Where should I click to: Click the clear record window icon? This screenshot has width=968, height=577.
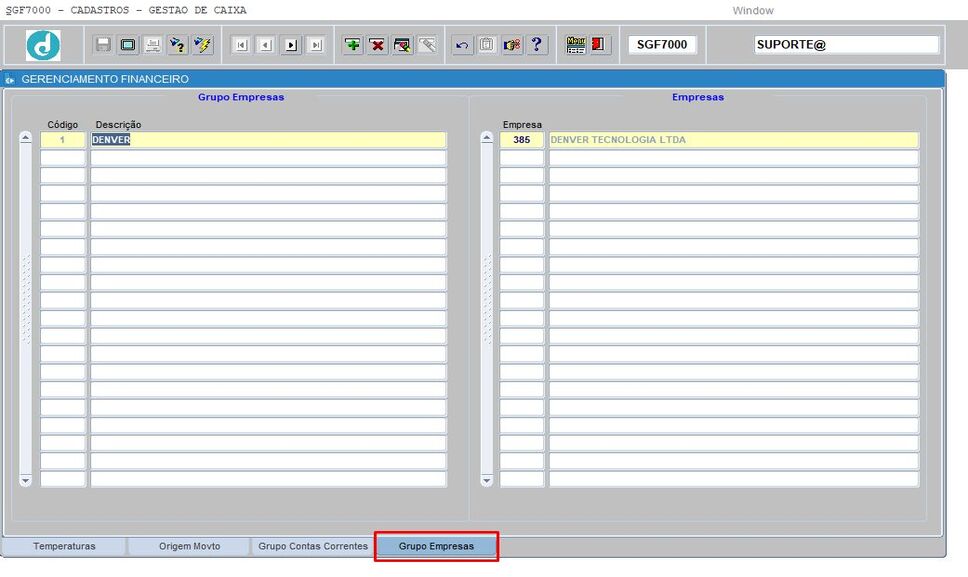pyautogui.click(x=402, y=44)
